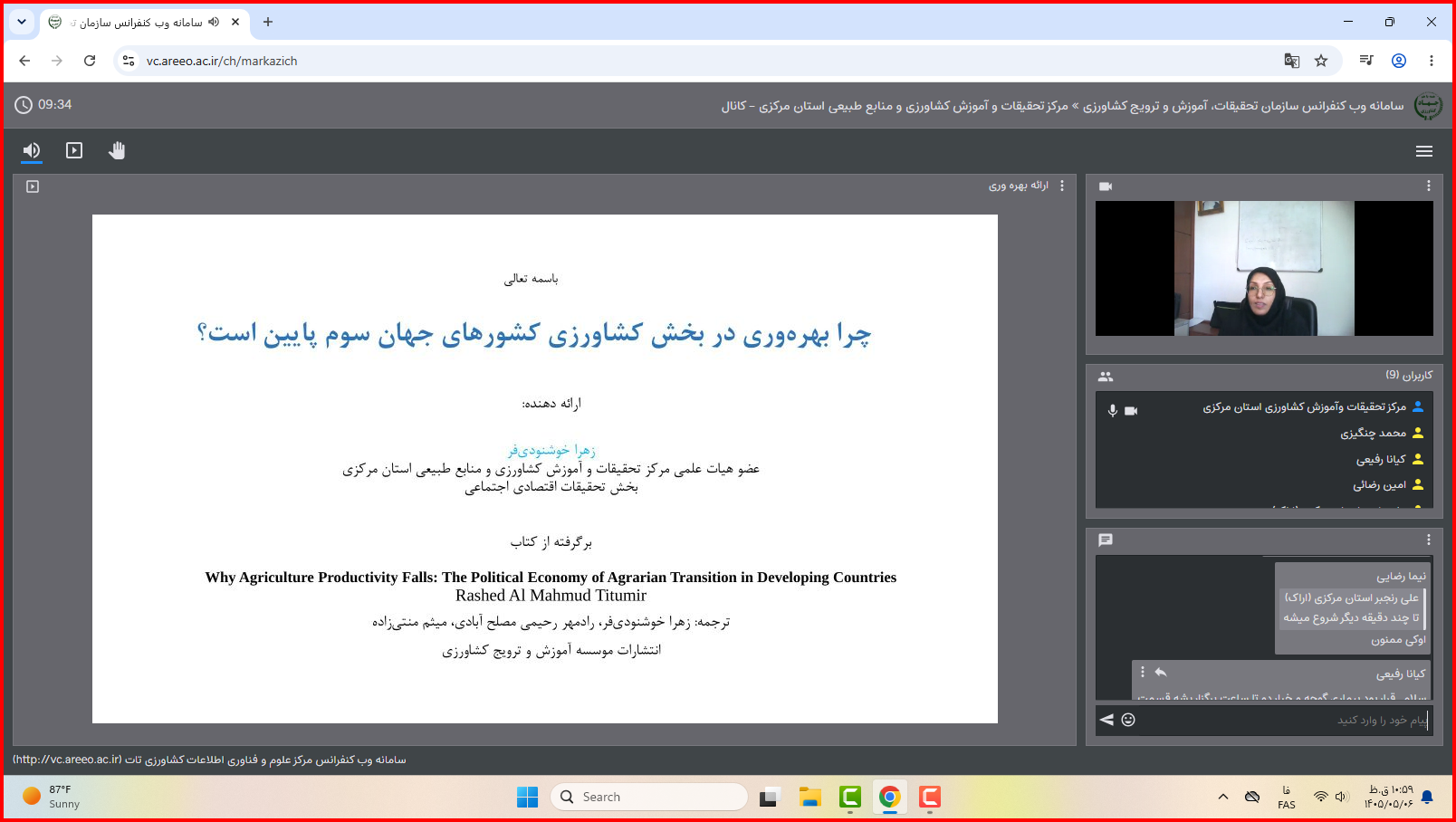Click the cloud sync icon in system tray
The image size is (1456, 822).
pos(1252,797)
